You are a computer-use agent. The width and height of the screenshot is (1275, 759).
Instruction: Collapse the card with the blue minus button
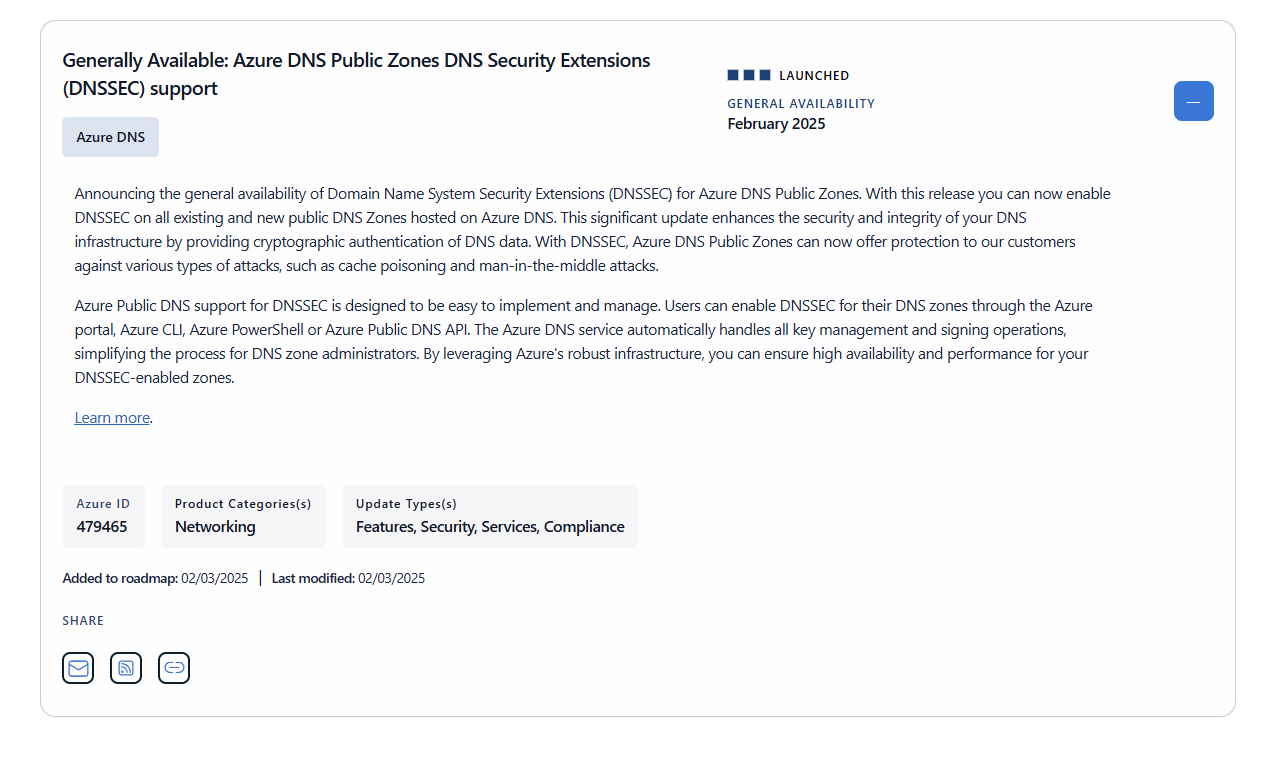point(1193,101)
